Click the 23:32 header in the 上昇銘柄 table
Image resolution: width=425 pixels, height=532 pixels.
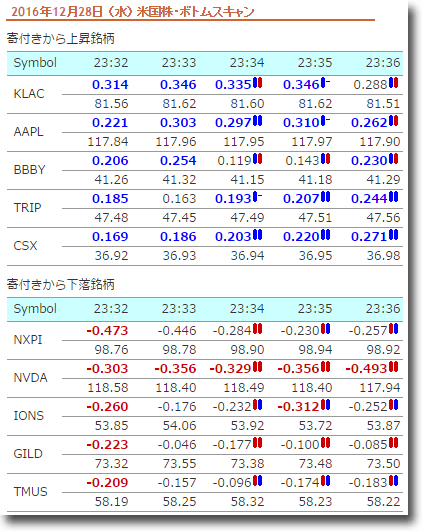point(111,63)
